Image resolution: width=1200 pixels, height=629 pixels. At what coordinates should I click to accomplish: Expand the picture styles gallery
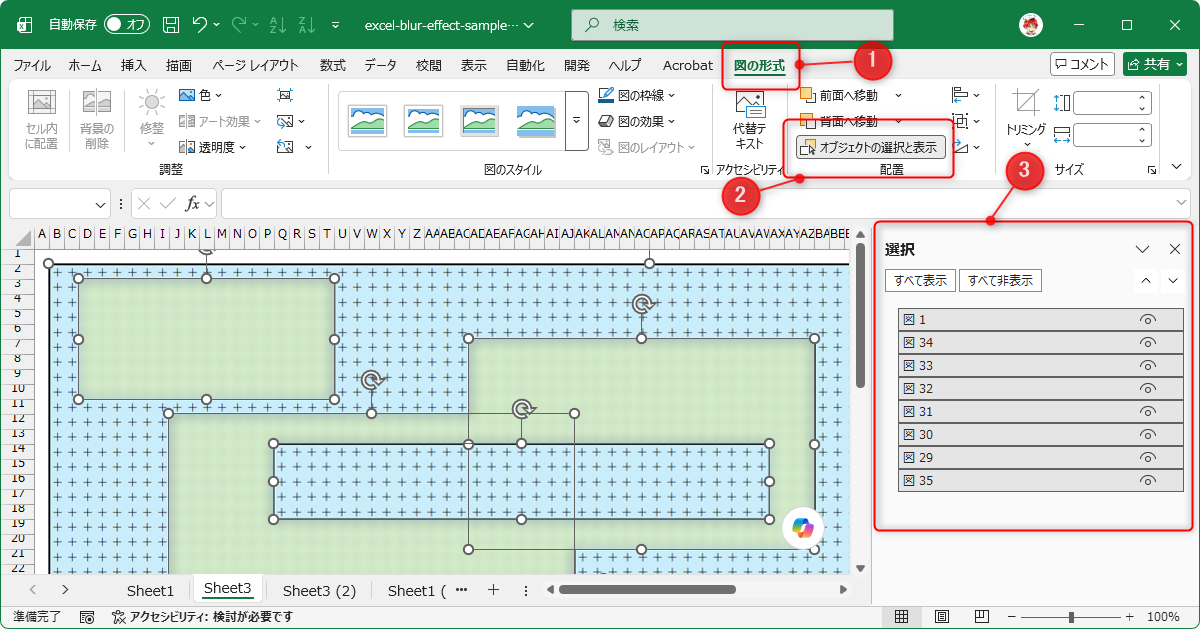(x=576, y=120)
